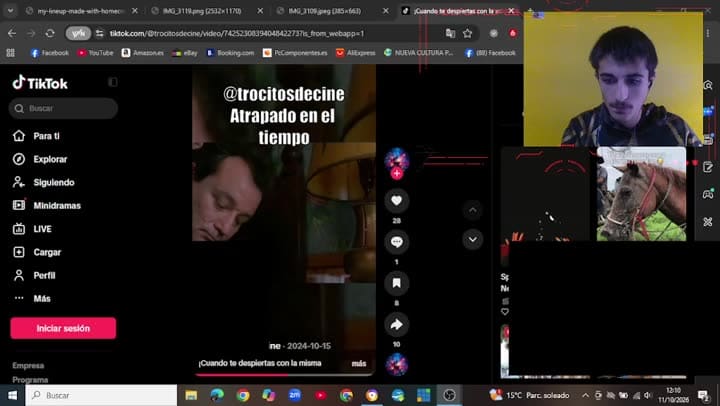Close the IMG_3119.png tab
The image size is (720, 406).
click(x=260, y=11)
